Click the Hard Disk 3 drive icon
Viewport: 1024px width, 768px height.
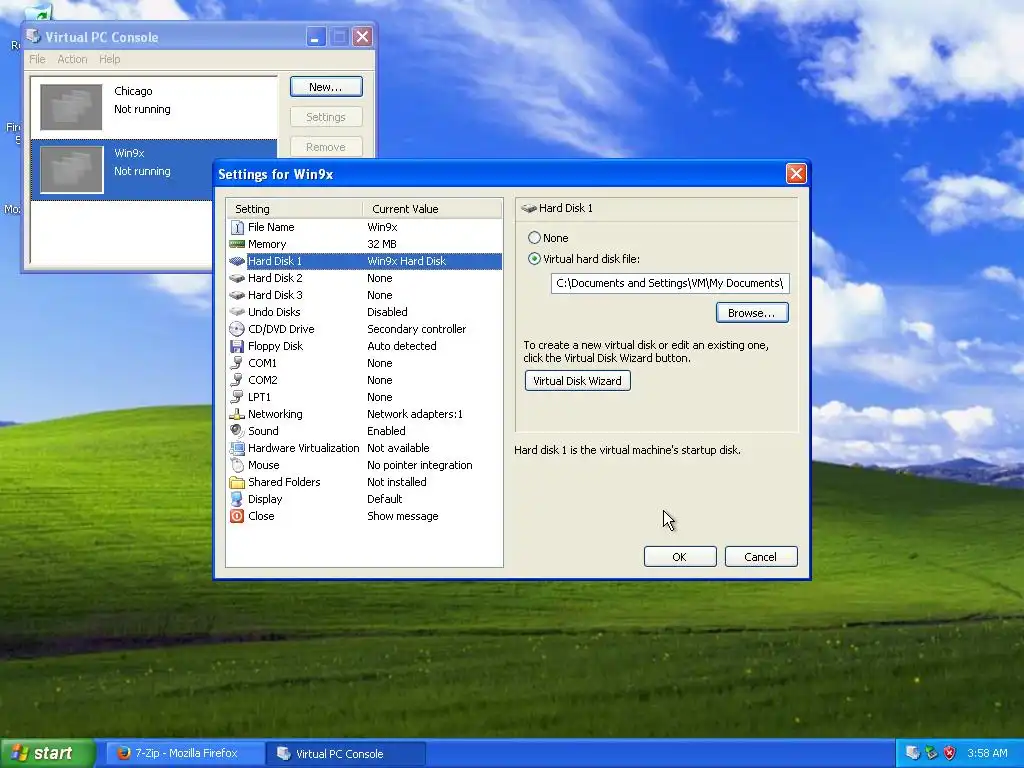pyautogui.click(x=237, y=295)
